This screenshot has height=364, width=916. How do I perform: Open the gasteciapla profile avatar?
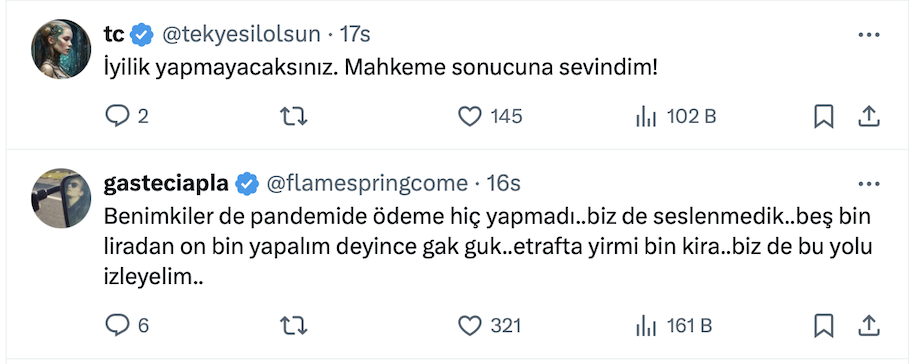tap(61, 198)
